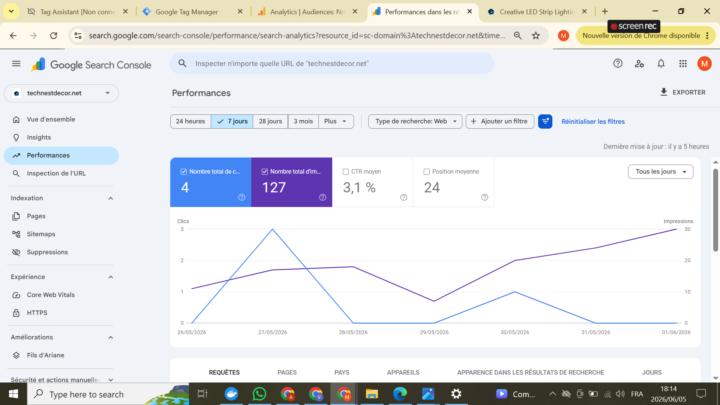Viewport: 720px width, 405px height.
Task: Open Task View on the taskbar
Action: tap(202, 394)
